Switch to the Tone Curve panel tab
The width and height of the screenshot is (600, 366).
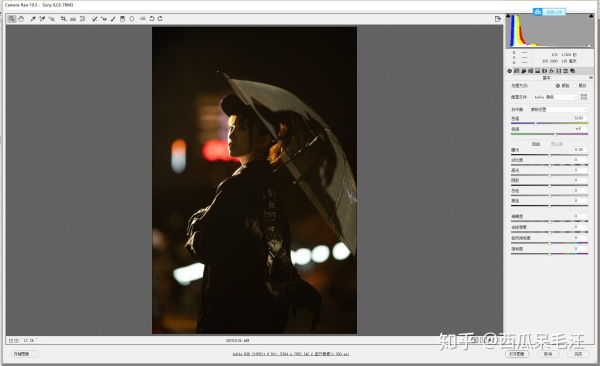tap(517, 71)
